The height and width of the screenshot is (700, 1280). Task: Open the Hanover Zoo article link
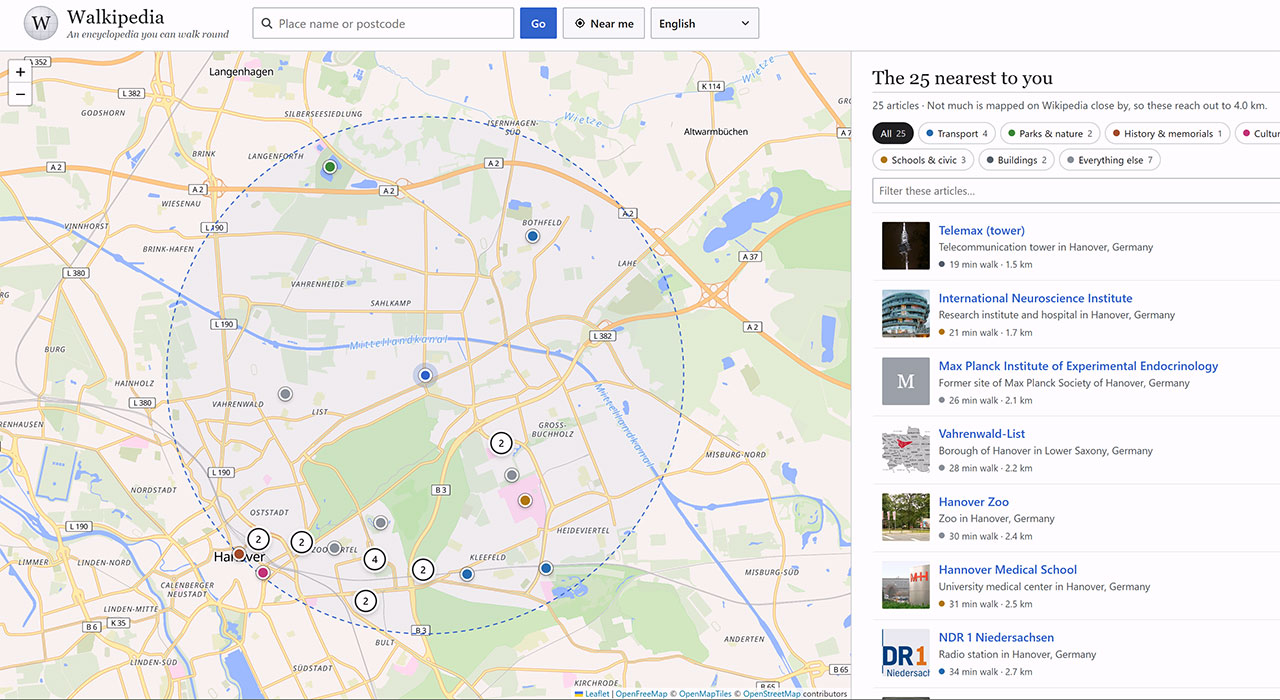point(973,502)
